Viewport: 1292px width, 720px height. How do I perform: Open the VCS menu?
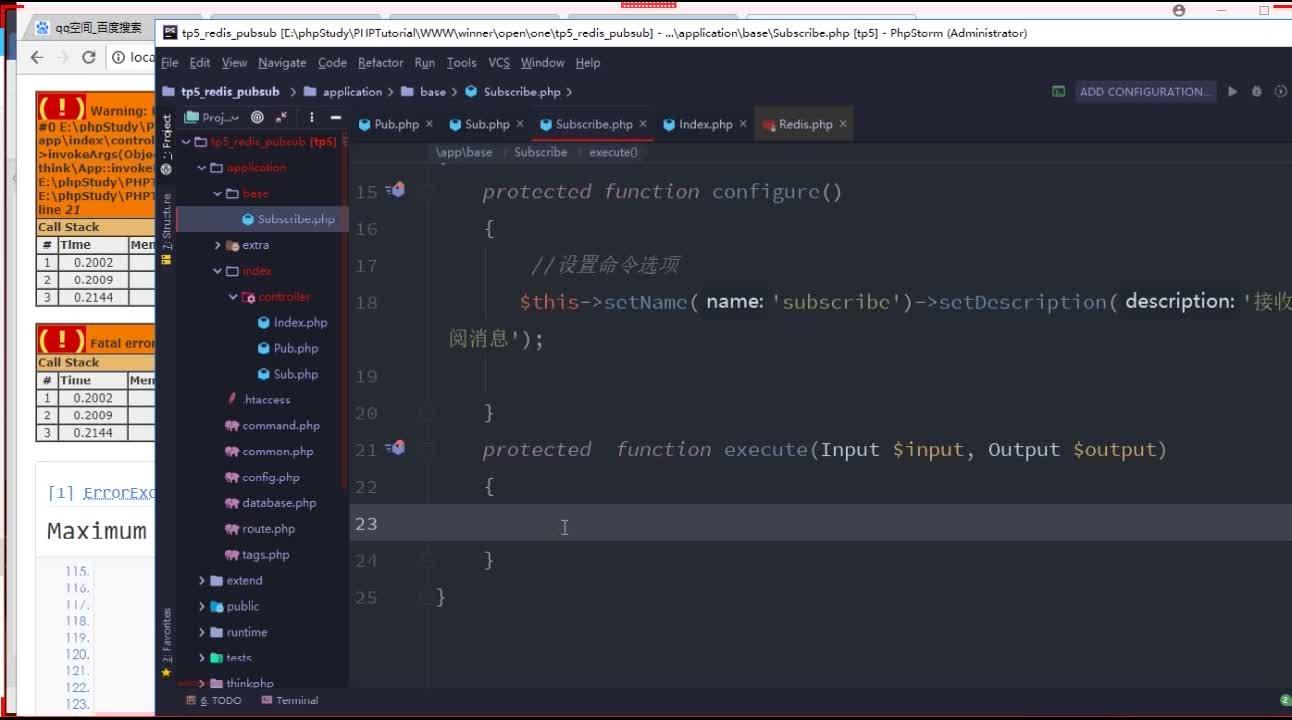coord(499,62)
